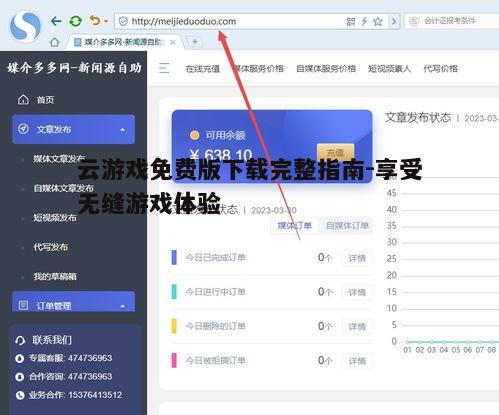Click the address bar forward chevron
This screenshot has width=499, height=415.
tap(394, 22)
